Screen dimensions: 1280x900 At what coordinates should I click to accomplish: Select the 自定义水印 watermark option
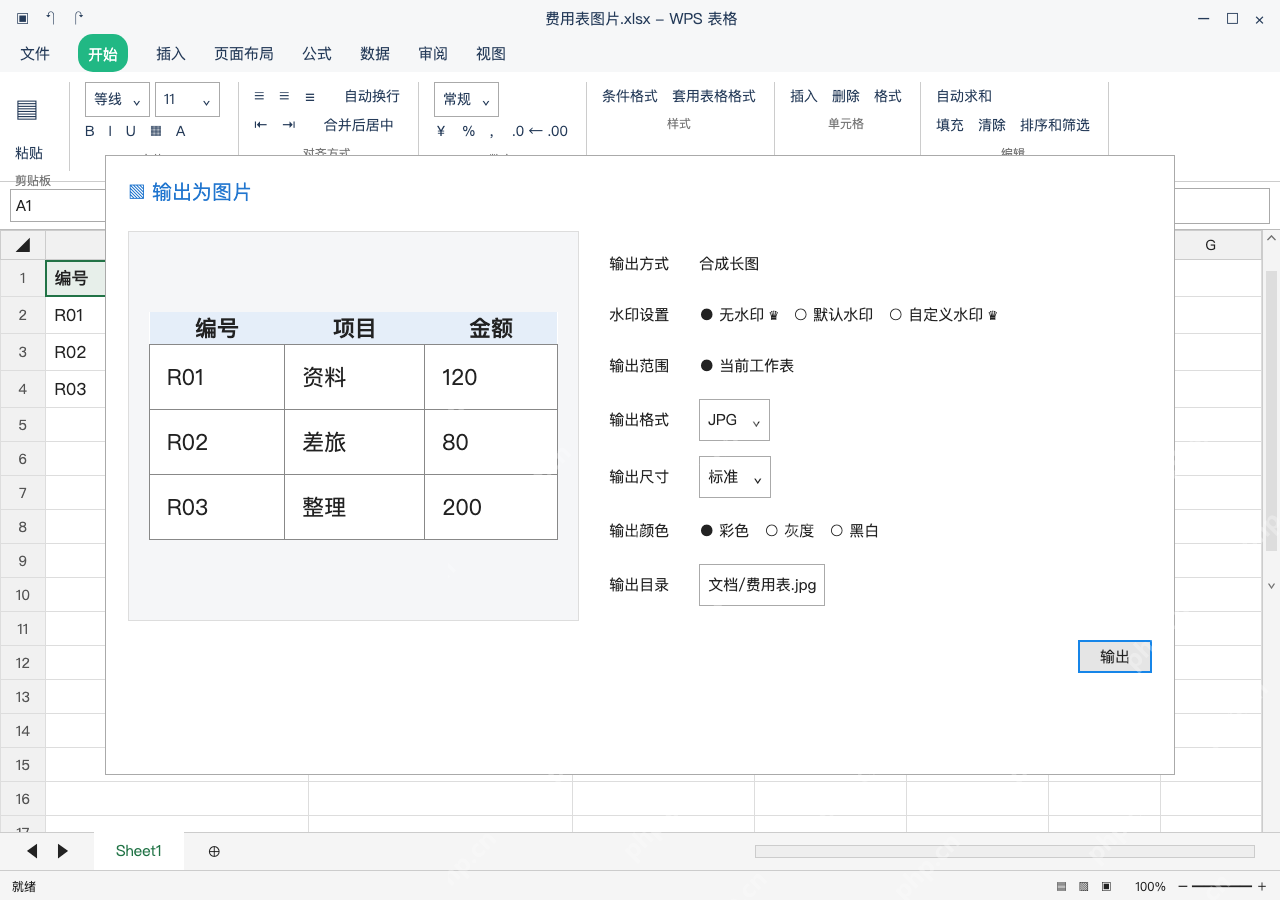click(944, 314)
